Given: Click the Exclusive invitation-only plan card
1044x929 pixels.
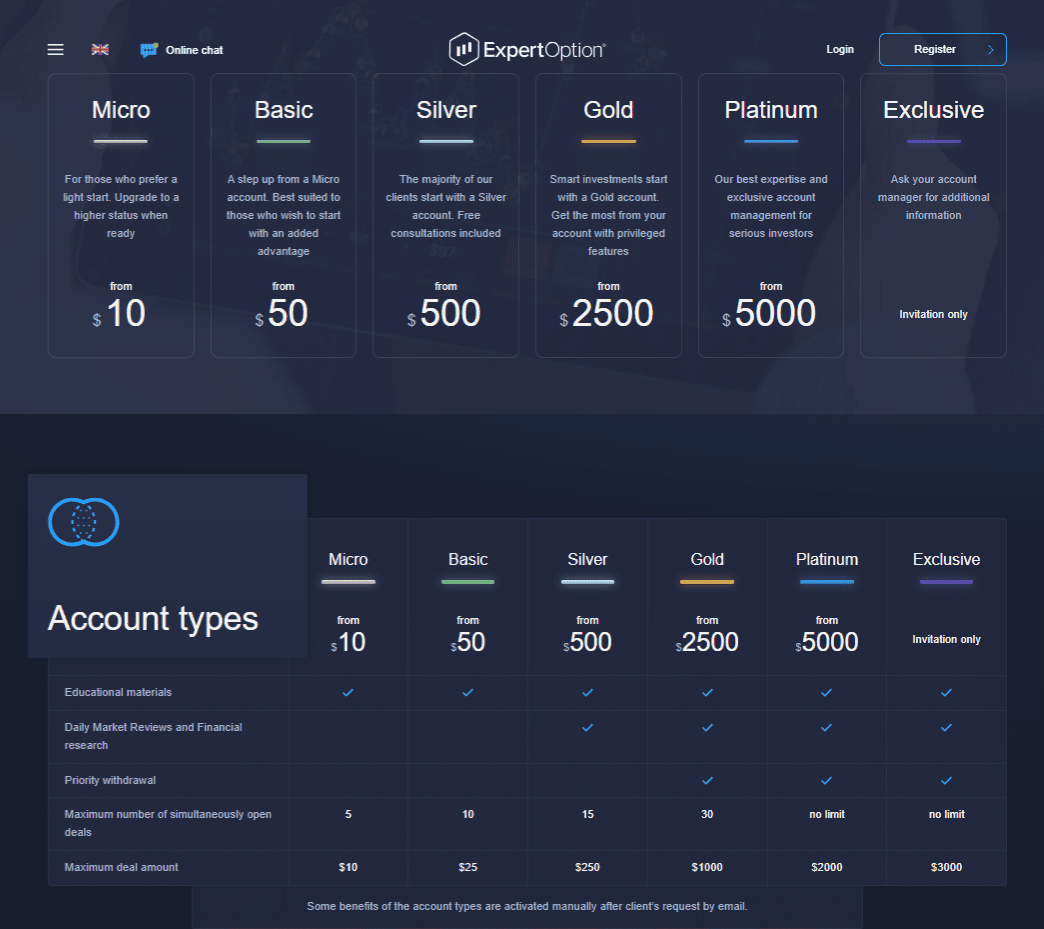Looking at the screenshot, I should click(933, 215).
